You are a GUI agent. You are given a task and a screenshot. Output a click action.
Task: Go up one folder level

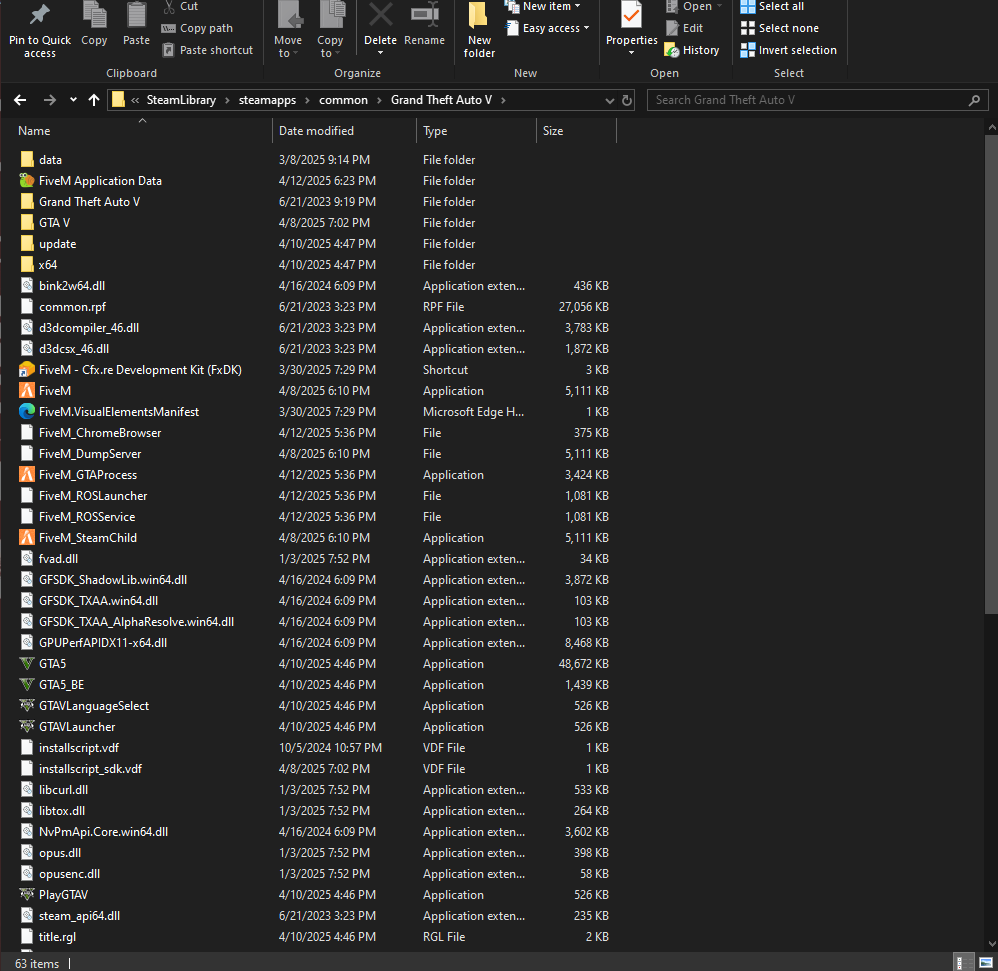pyautogui.click(x=94, y=100)
